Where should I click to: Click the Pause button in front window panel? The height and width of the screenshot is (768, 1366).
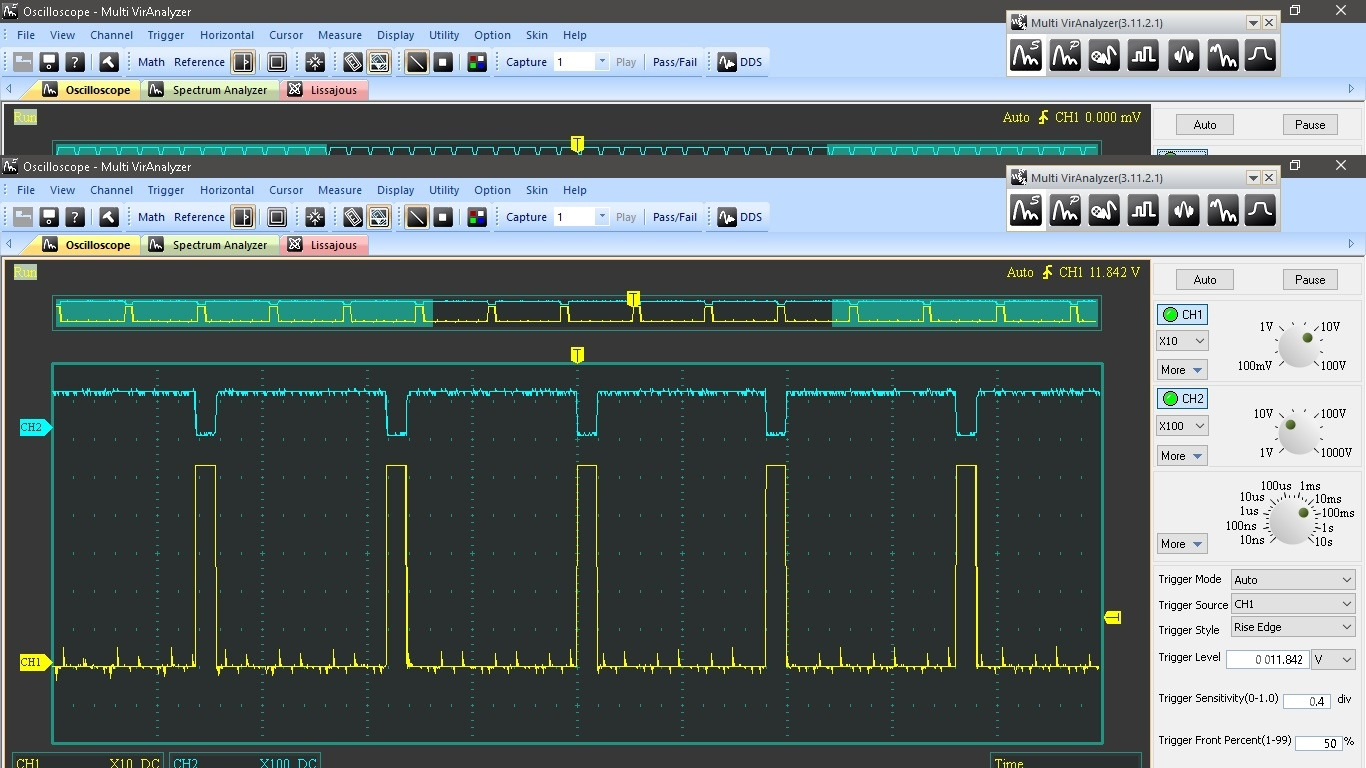(x=1310, y=280)
